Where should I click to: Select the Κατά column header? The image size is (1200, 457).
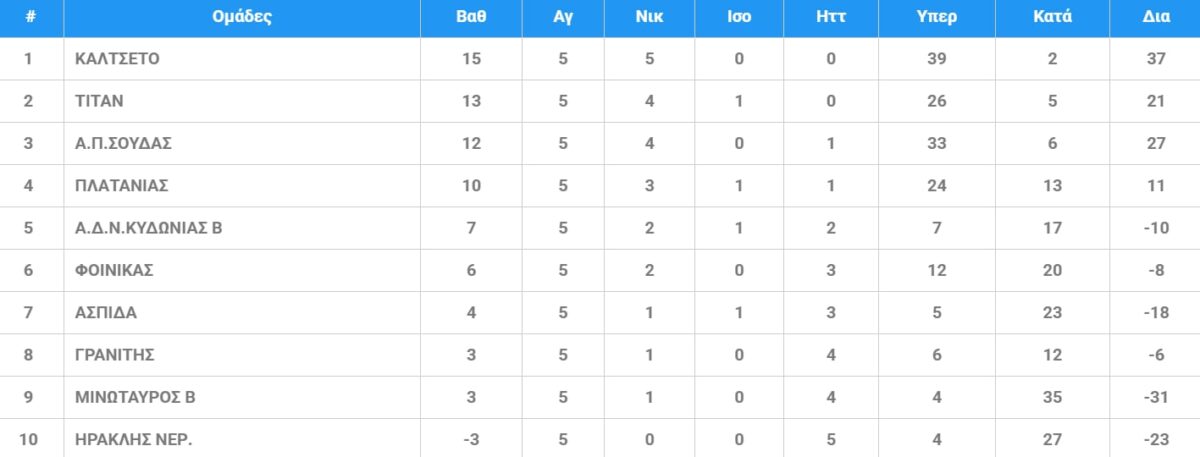1052,17
